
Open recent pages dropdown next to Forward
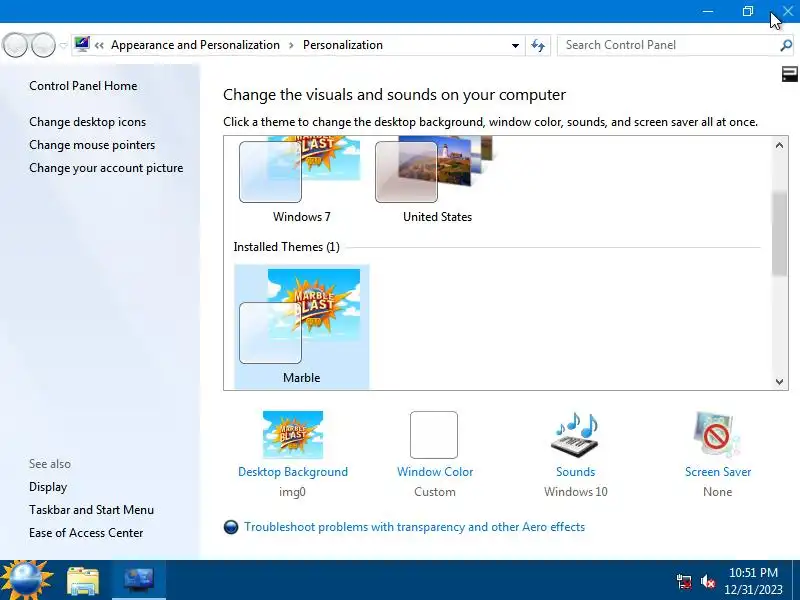[63, 45]
